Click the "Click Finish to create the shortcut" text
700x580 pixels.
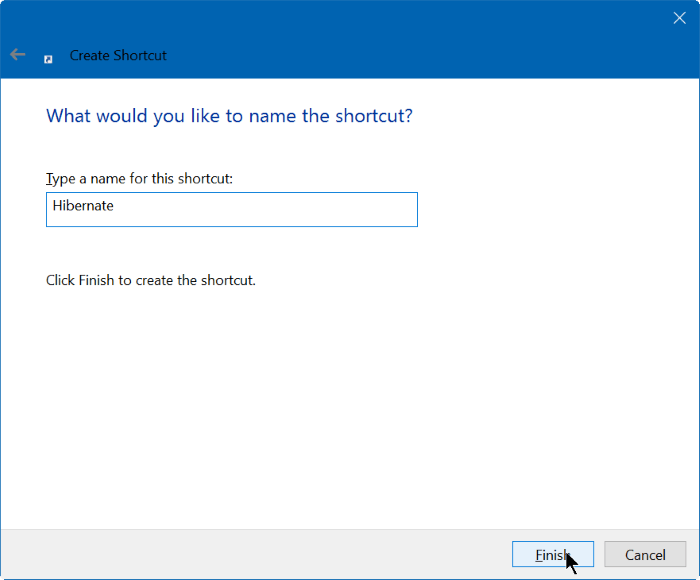[151, 280]
